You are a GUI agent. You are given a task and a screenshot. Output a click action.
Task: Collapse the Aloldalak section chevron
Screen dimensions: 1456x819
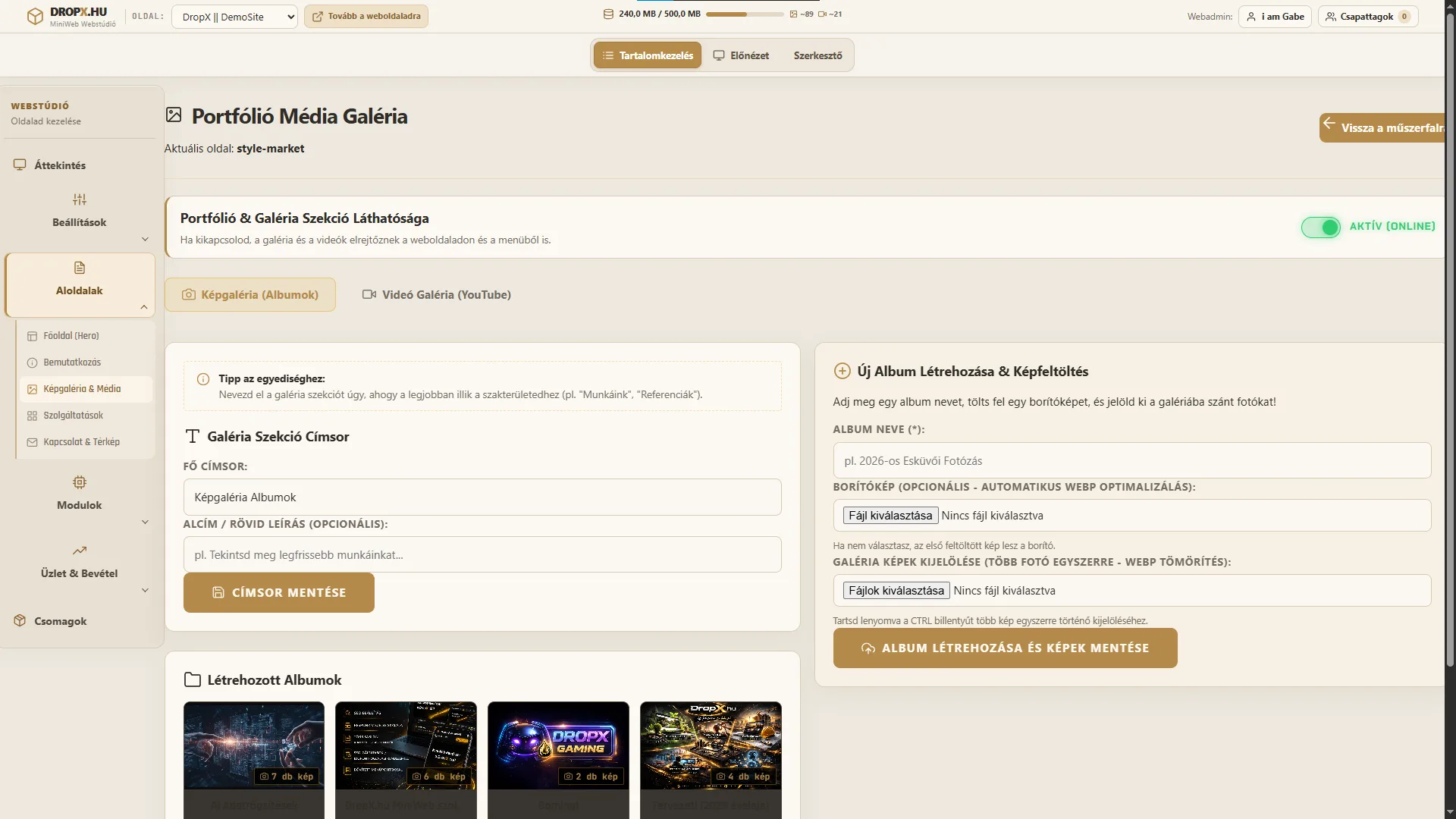[x=144, y=307]
